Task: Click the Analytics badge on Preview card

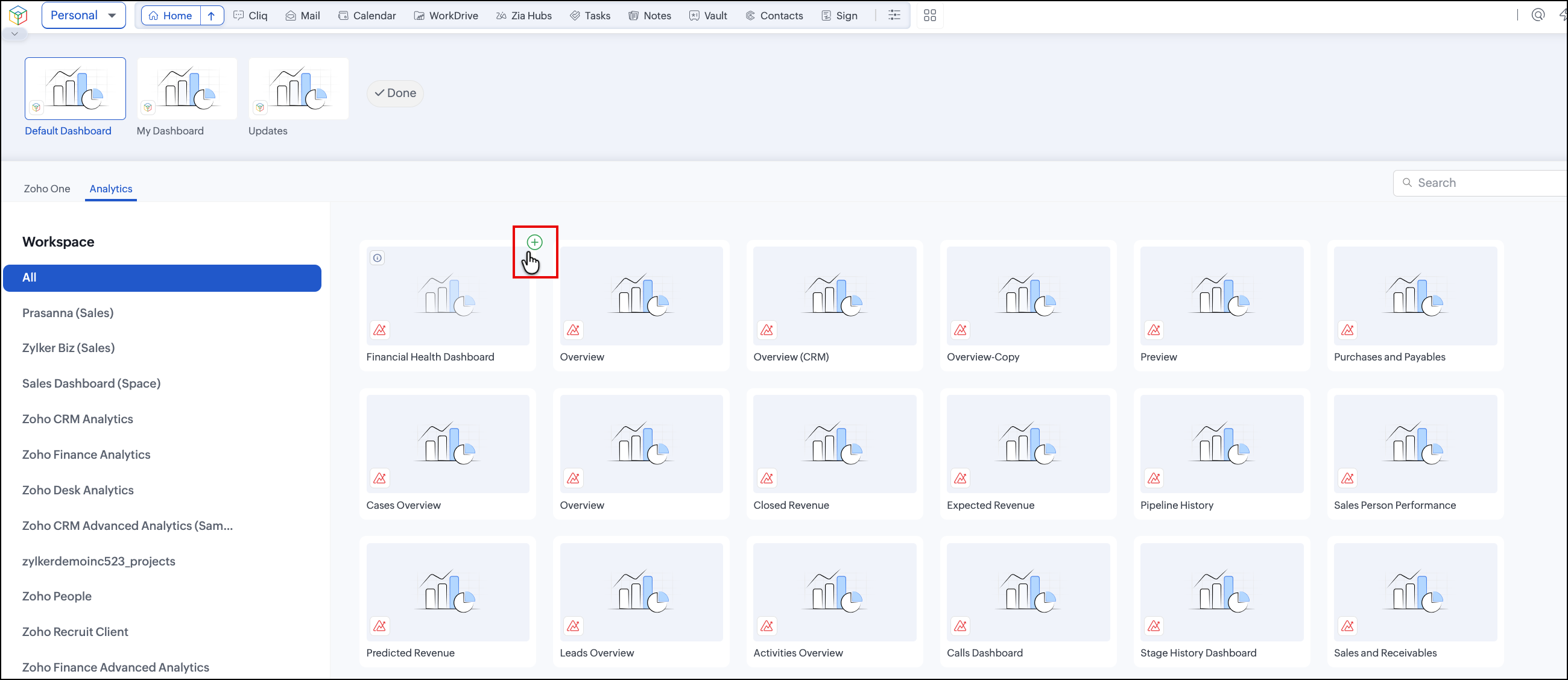Action: [x=1154, y=330]
